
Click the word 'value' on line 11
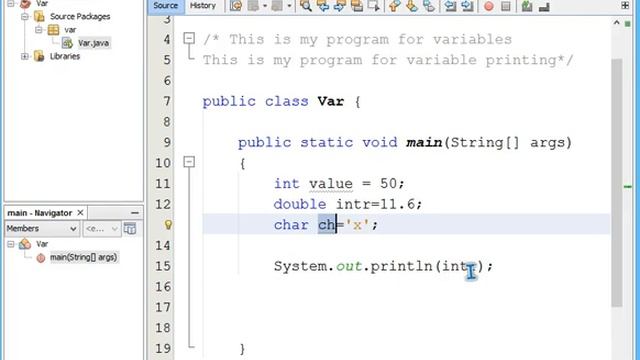331,184
